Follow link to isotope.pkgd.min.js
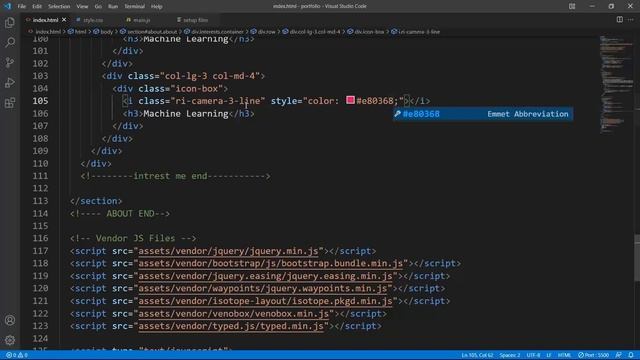This screenshot has height=360, width=640. click(265, 301)
